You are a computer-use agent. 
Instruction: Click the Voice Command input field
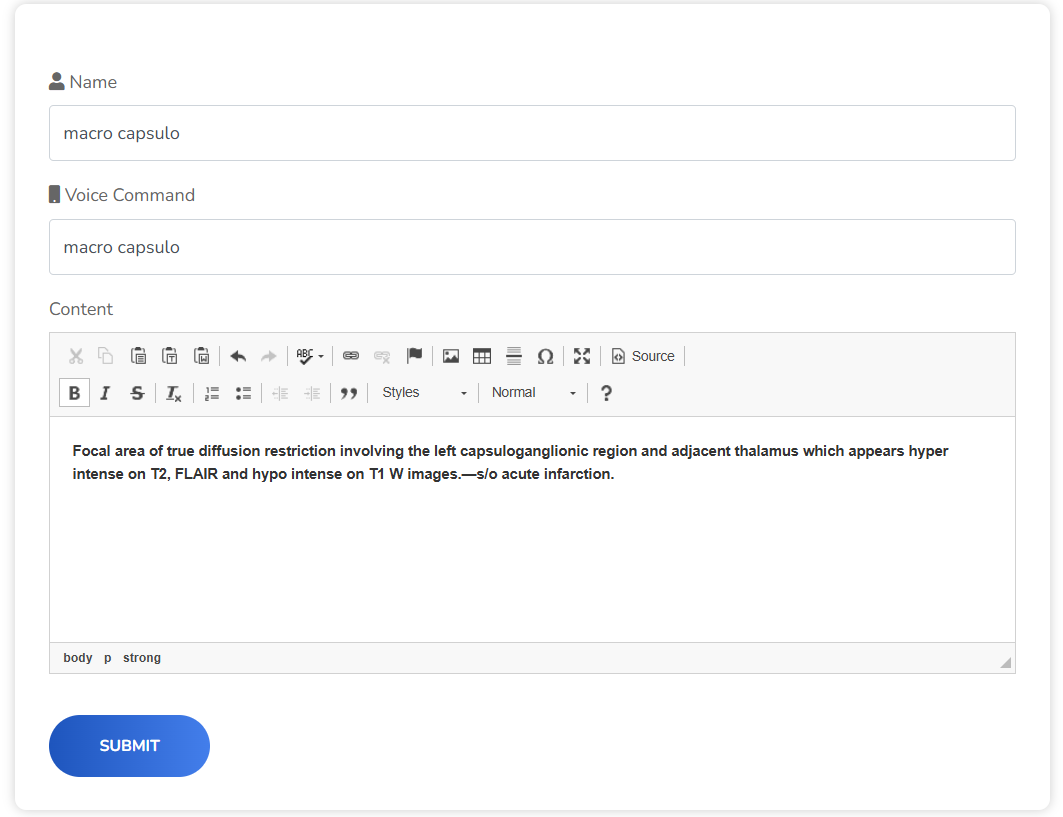[x=532, y=247]
